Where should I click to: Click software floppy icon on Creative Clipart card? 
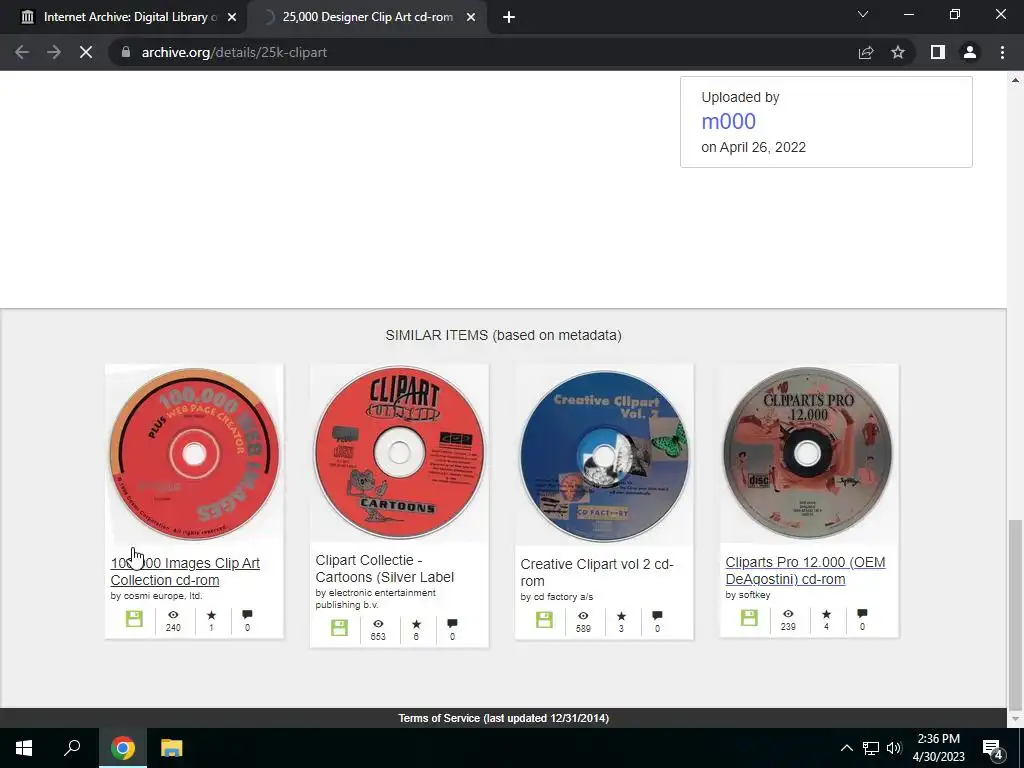click(544, 620)
